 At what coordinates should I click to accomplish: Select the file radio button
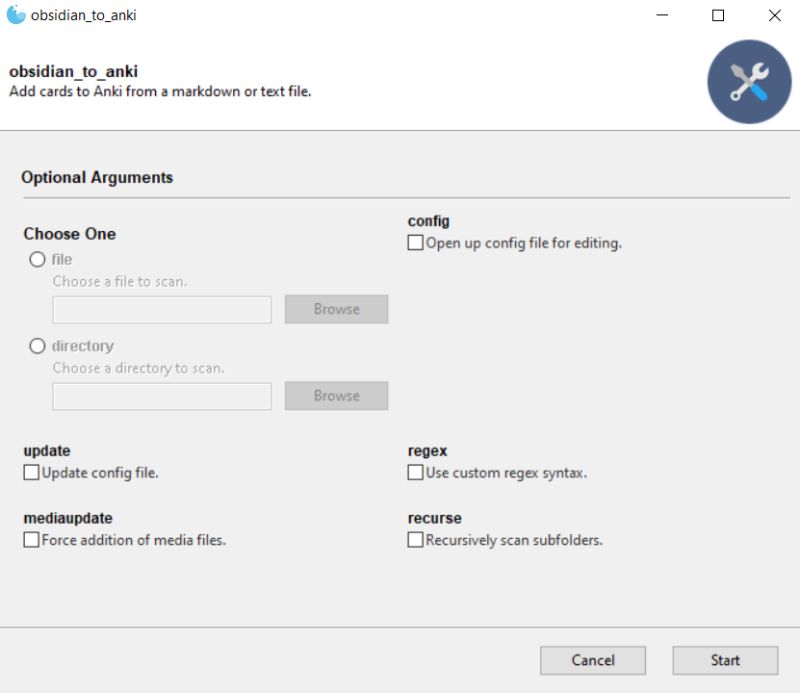(x=37, y=259)
